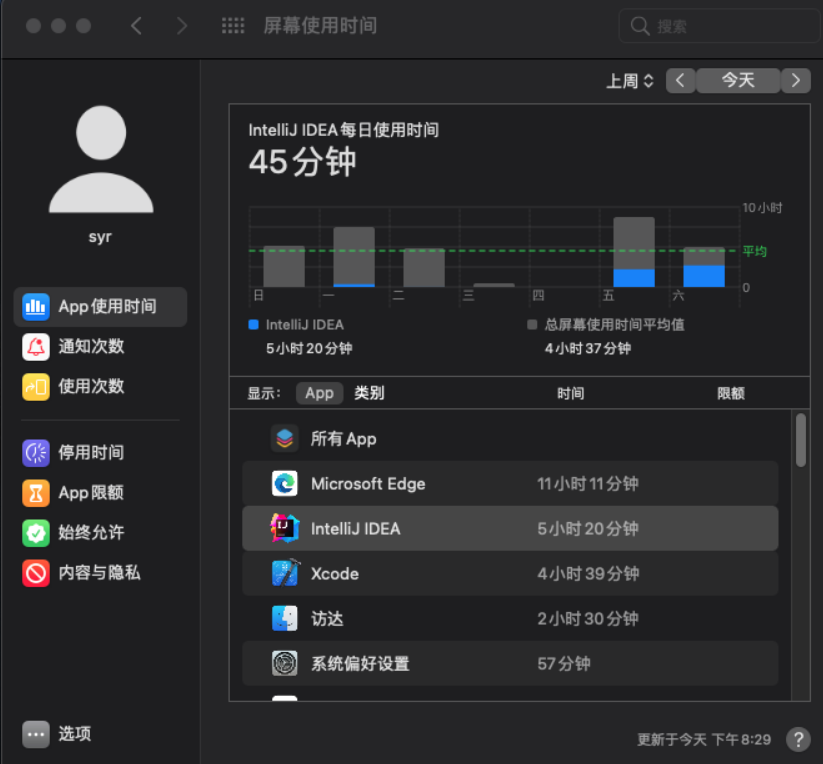Select the 访达 row name
This screenshot has height=764, width=823.
pos(327,619)
